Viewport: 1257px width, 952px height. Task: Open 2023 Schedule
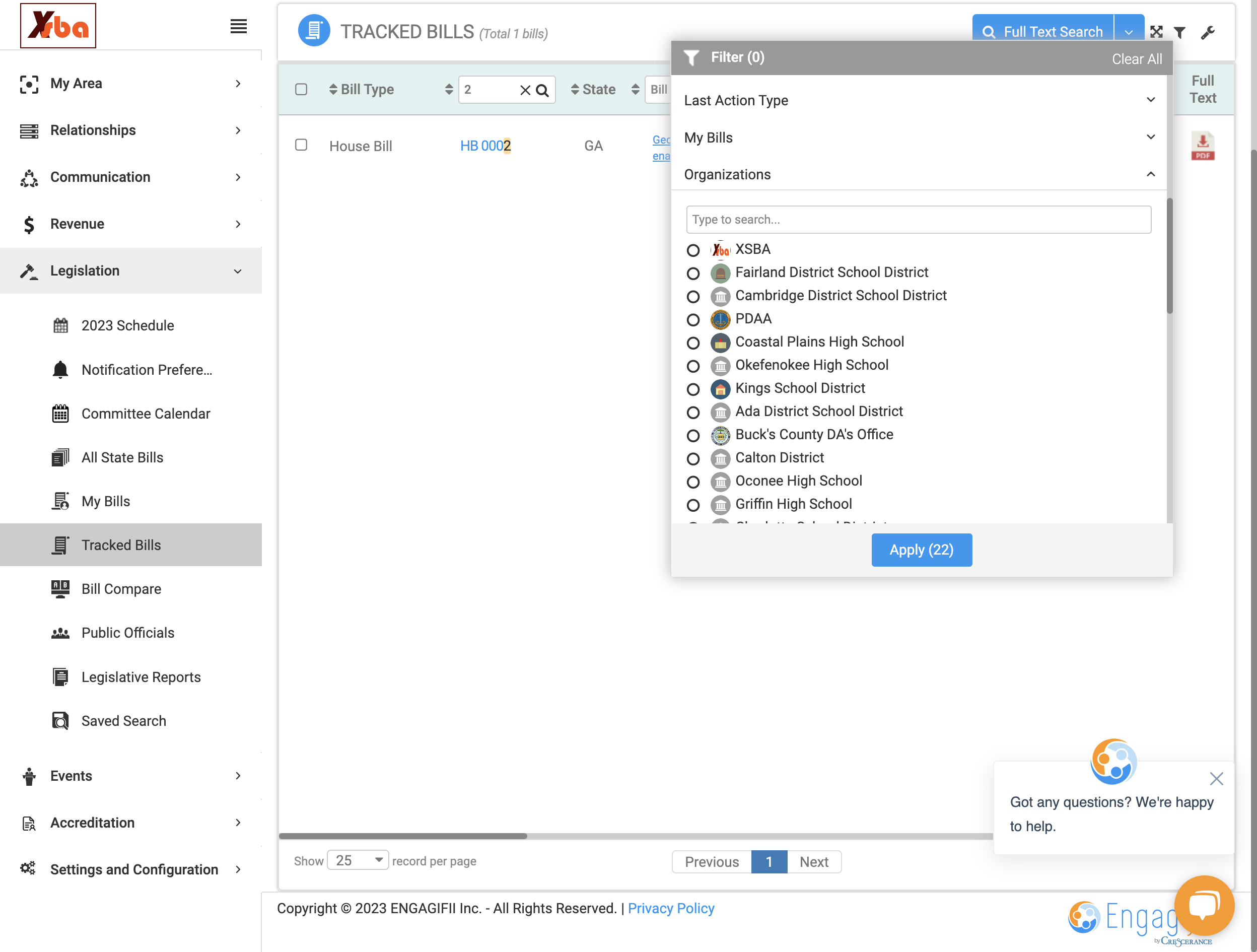127,325
